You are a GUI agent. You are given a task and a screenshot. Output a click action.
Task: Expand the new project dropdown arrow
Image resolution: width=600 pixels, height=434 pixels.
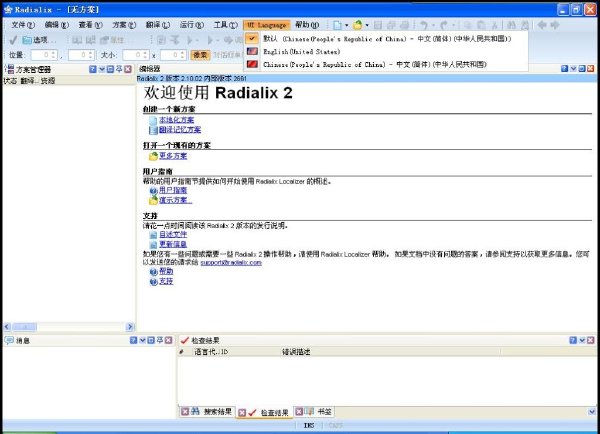tap(346, 25)
